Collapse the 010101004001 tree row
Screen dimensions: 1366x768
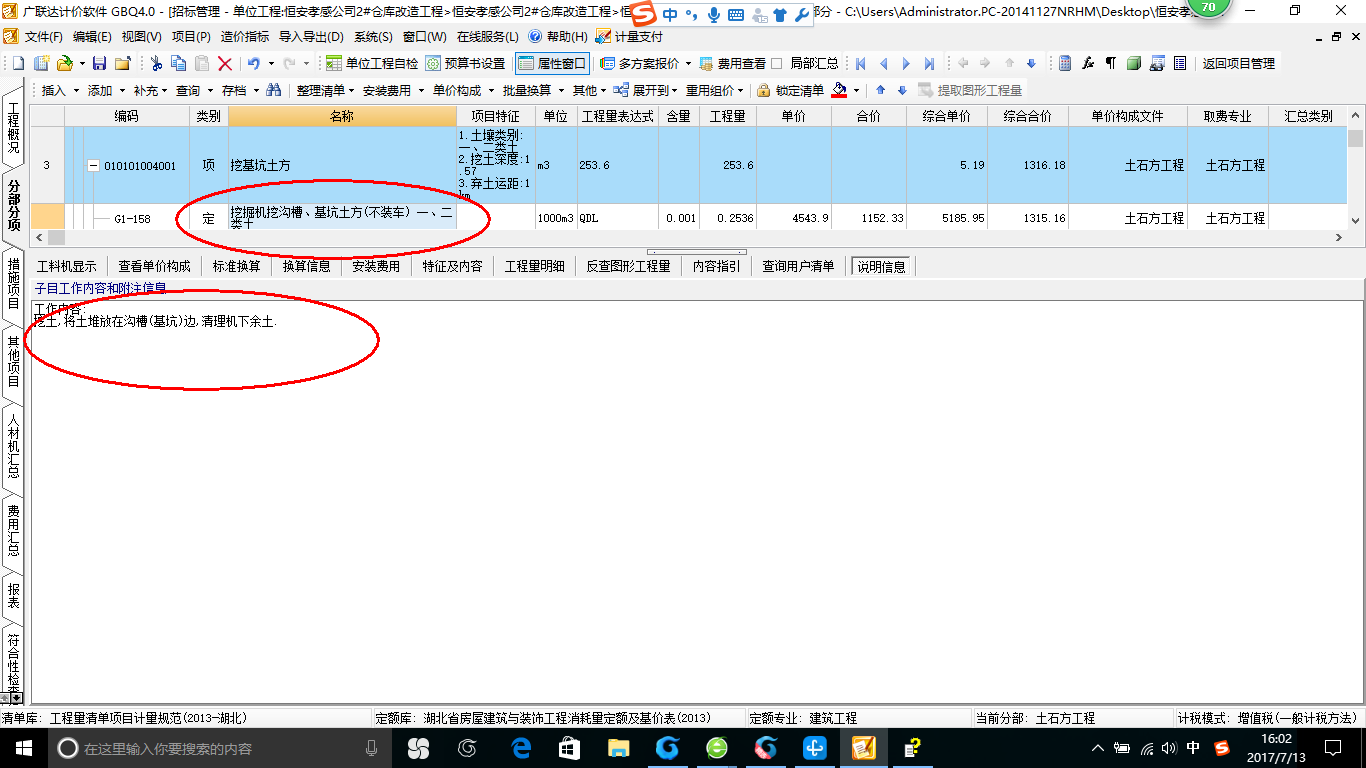tap(94, 166)
